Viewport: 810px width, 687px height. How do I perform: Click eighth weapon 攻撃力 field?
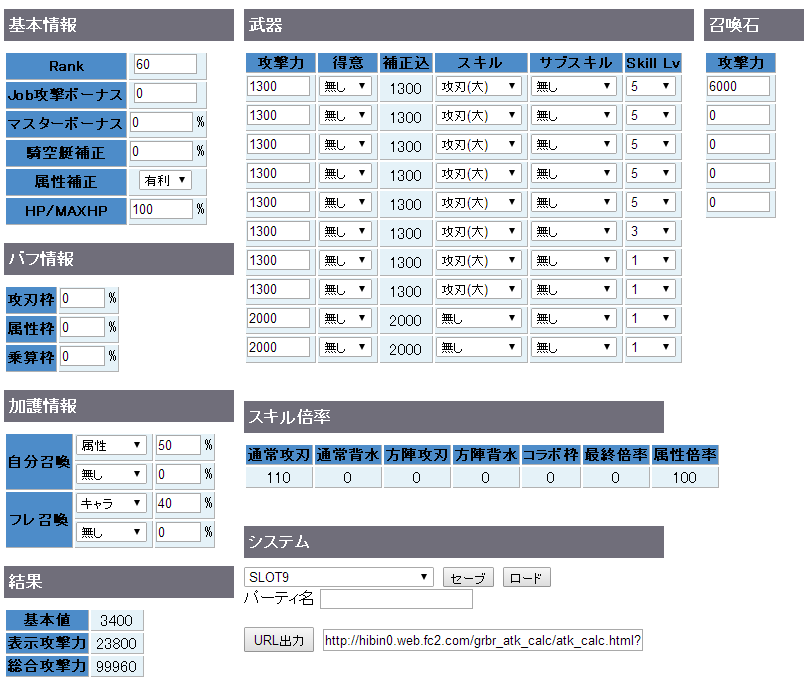click(279, 289)
